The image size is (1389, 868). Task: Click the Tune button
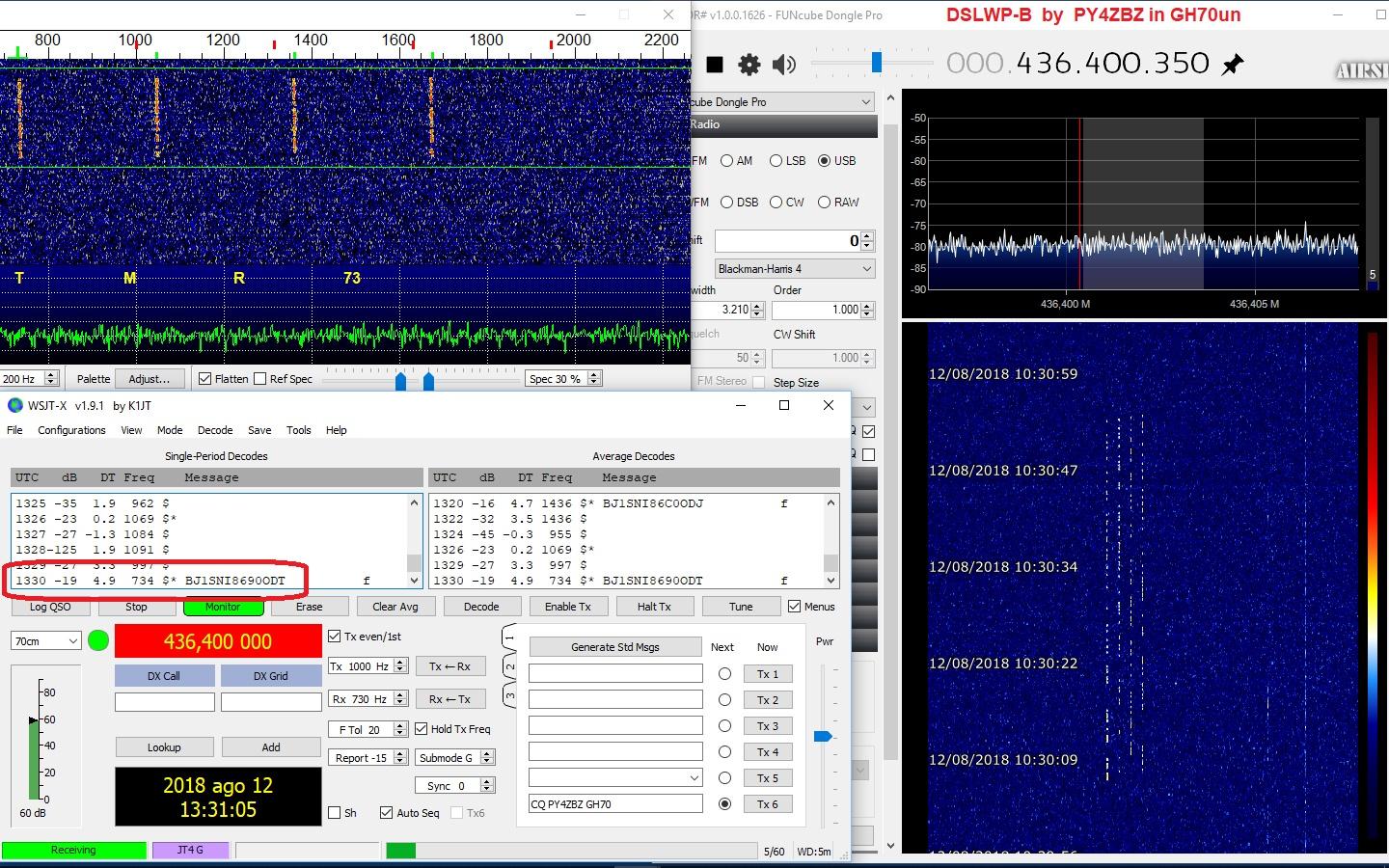741,607
